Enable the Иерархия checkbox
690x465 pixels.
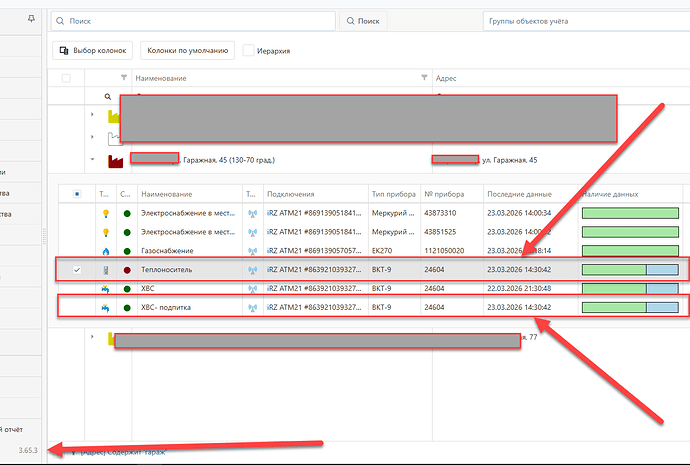[249, 50]
